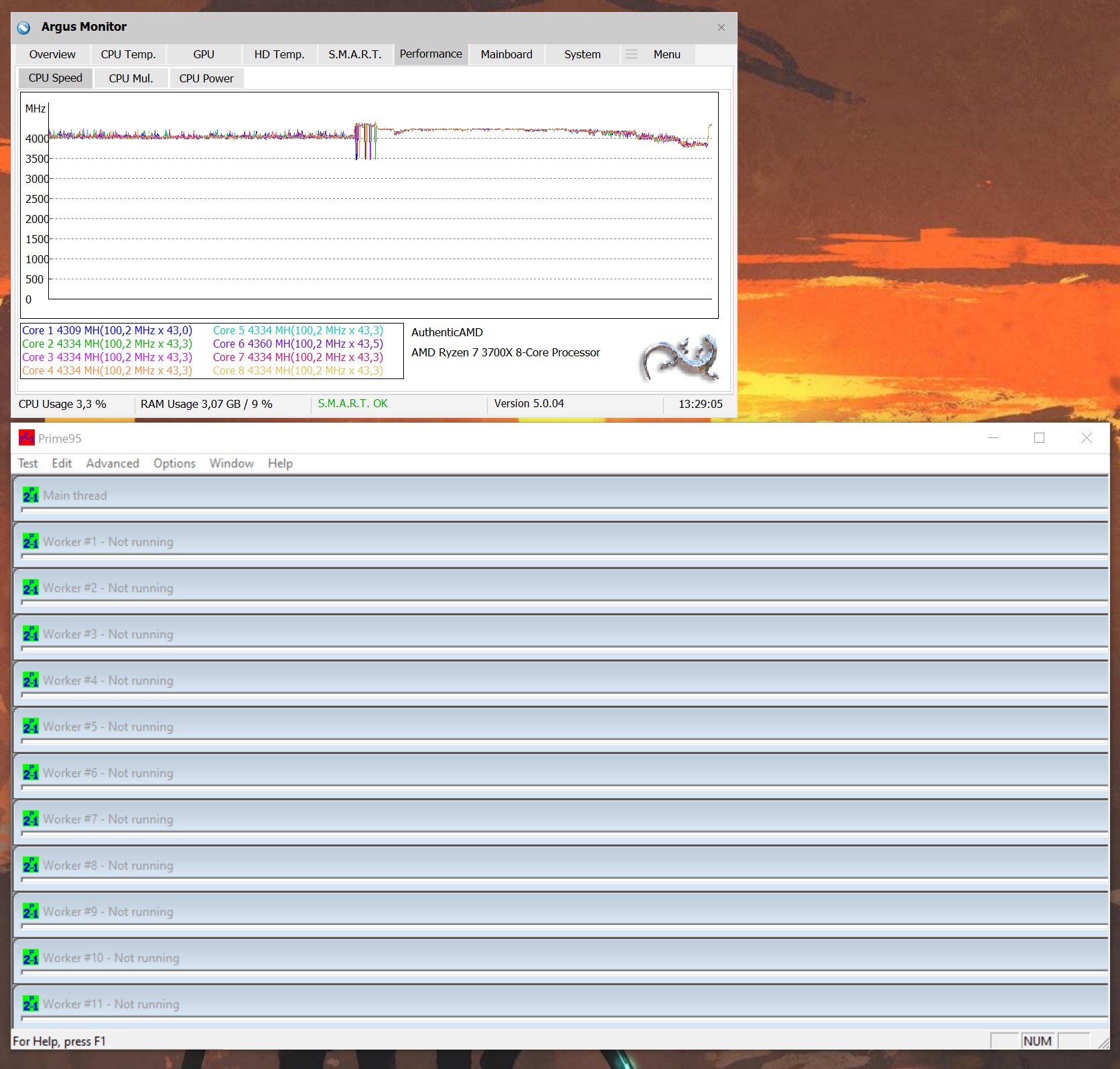The image size is (1120, 1069).
Task: Select the Performance tab
Action: 431,54
